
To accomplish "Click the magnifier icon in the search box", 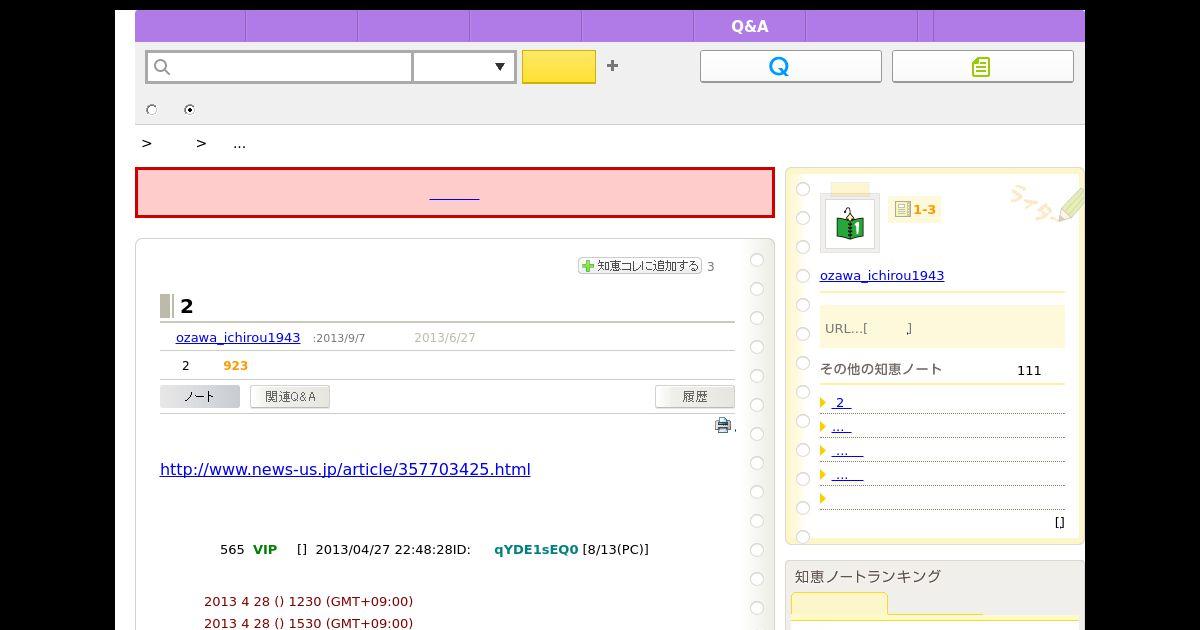I will point(162,67).
